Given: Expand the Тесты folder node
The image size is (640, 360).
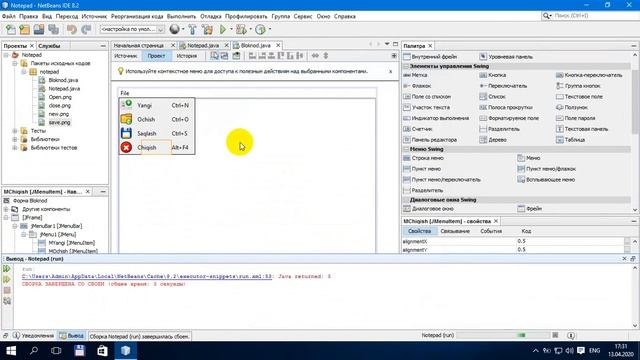Looking at the screenshot, I should [15, 131].
